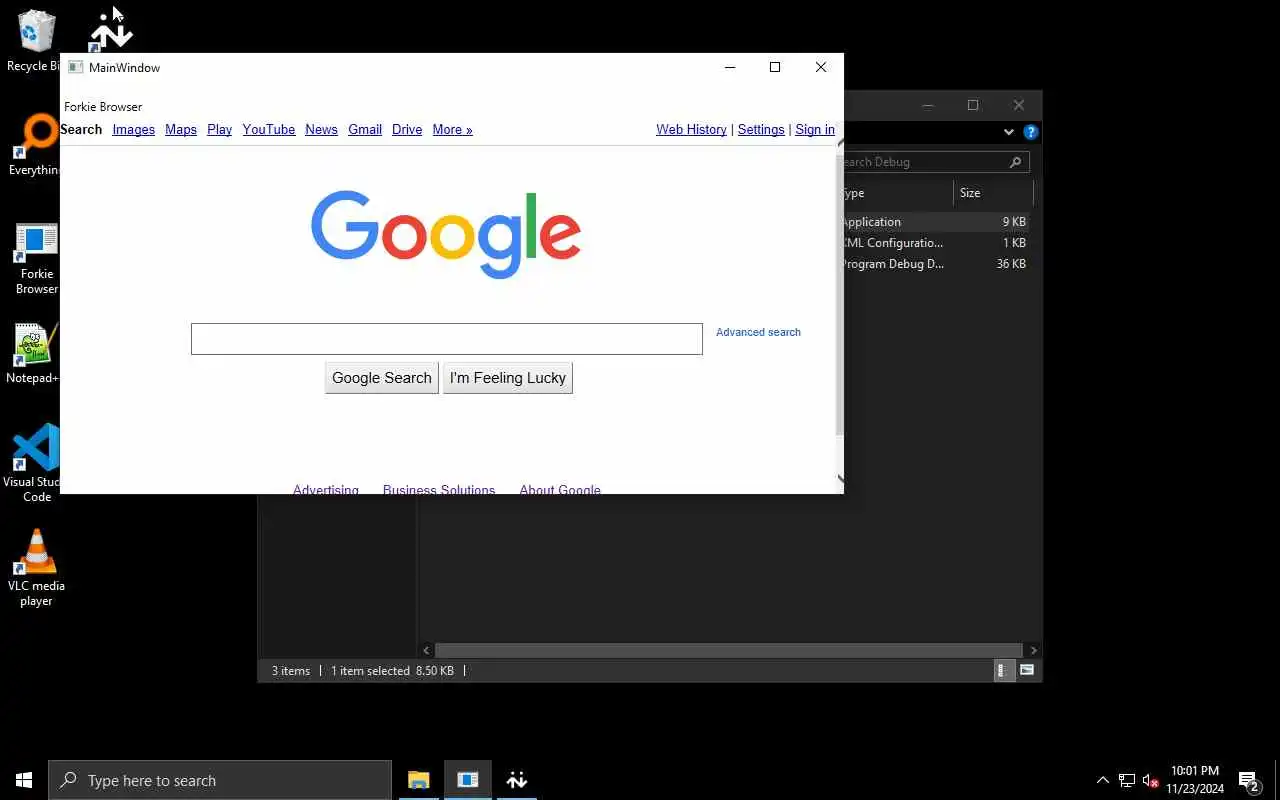Image resolution: width=1280 pixels, height=800 pixels.
Task: Maximize the File Explorer window
Action: point(973,105)
